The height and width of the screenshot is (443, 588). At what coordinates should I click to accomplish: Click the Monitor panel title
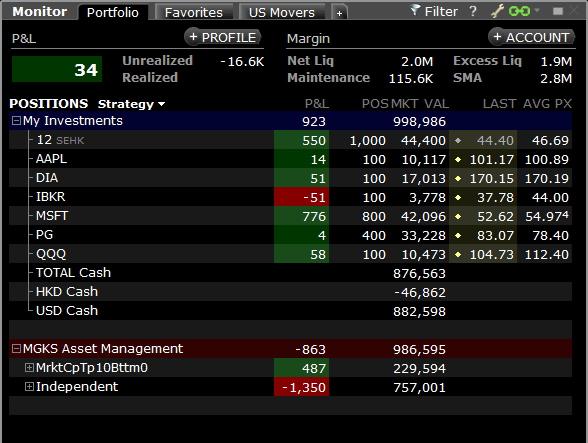(40, 12)
